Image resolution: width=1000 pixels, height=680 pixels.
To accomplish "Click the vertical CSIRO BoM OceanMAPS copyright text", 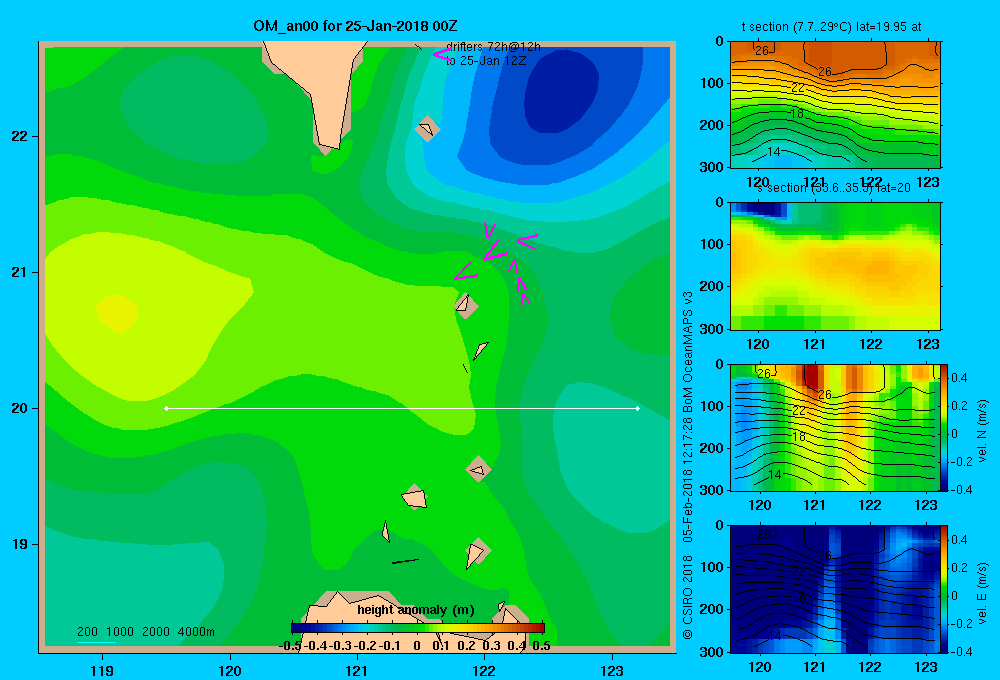I will point(688,465).
